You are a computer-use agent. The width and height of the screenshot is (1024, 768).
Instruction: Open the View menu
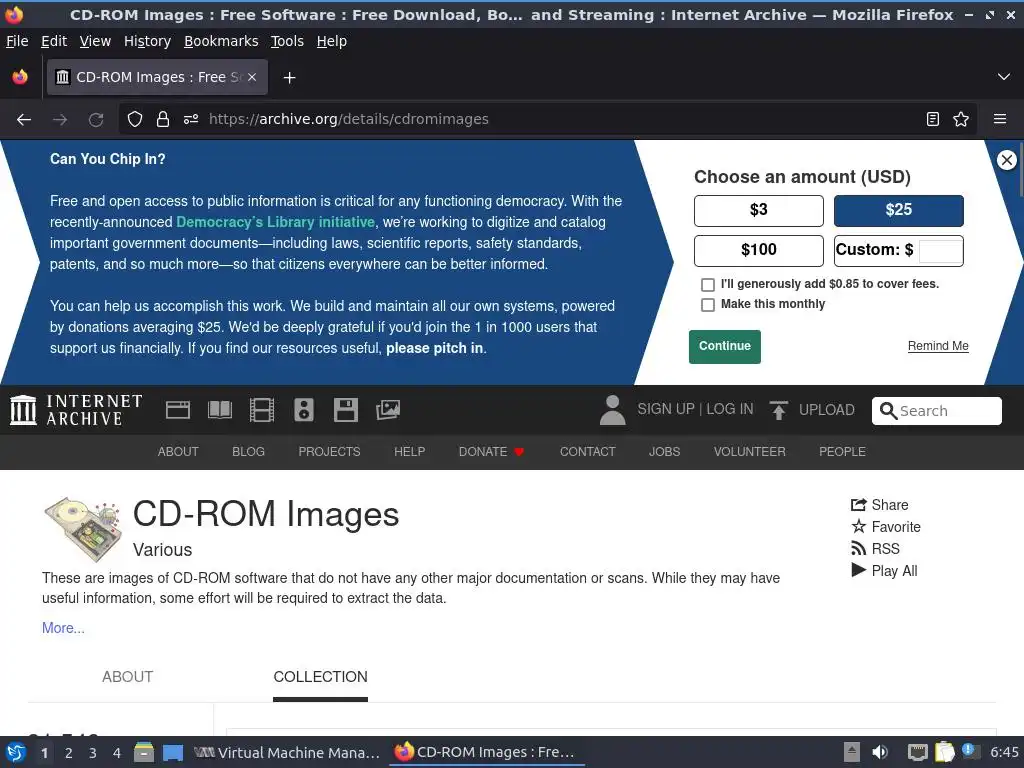tap(95, 41)
